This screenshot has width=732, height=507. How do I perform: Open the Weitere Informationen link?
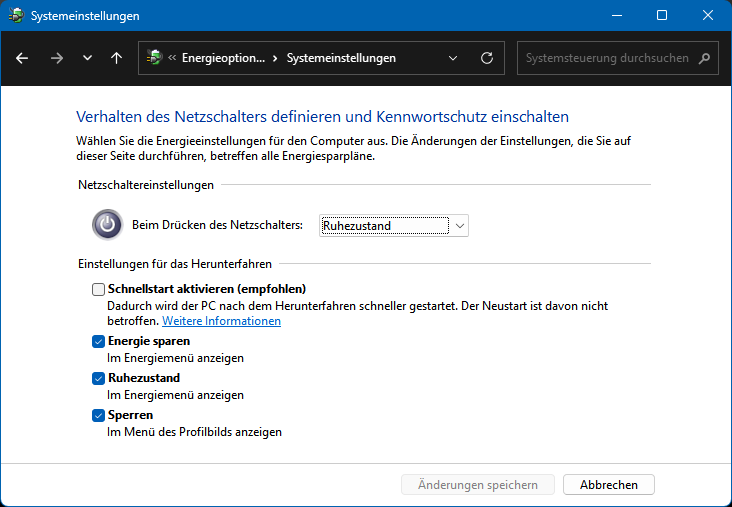[221, 321]
